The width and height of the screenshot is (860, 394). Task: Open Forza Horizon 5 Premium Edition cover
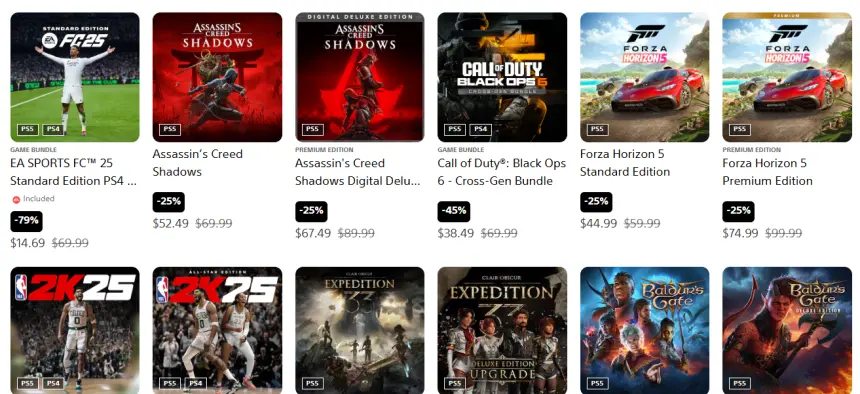[x=787, y=77]
